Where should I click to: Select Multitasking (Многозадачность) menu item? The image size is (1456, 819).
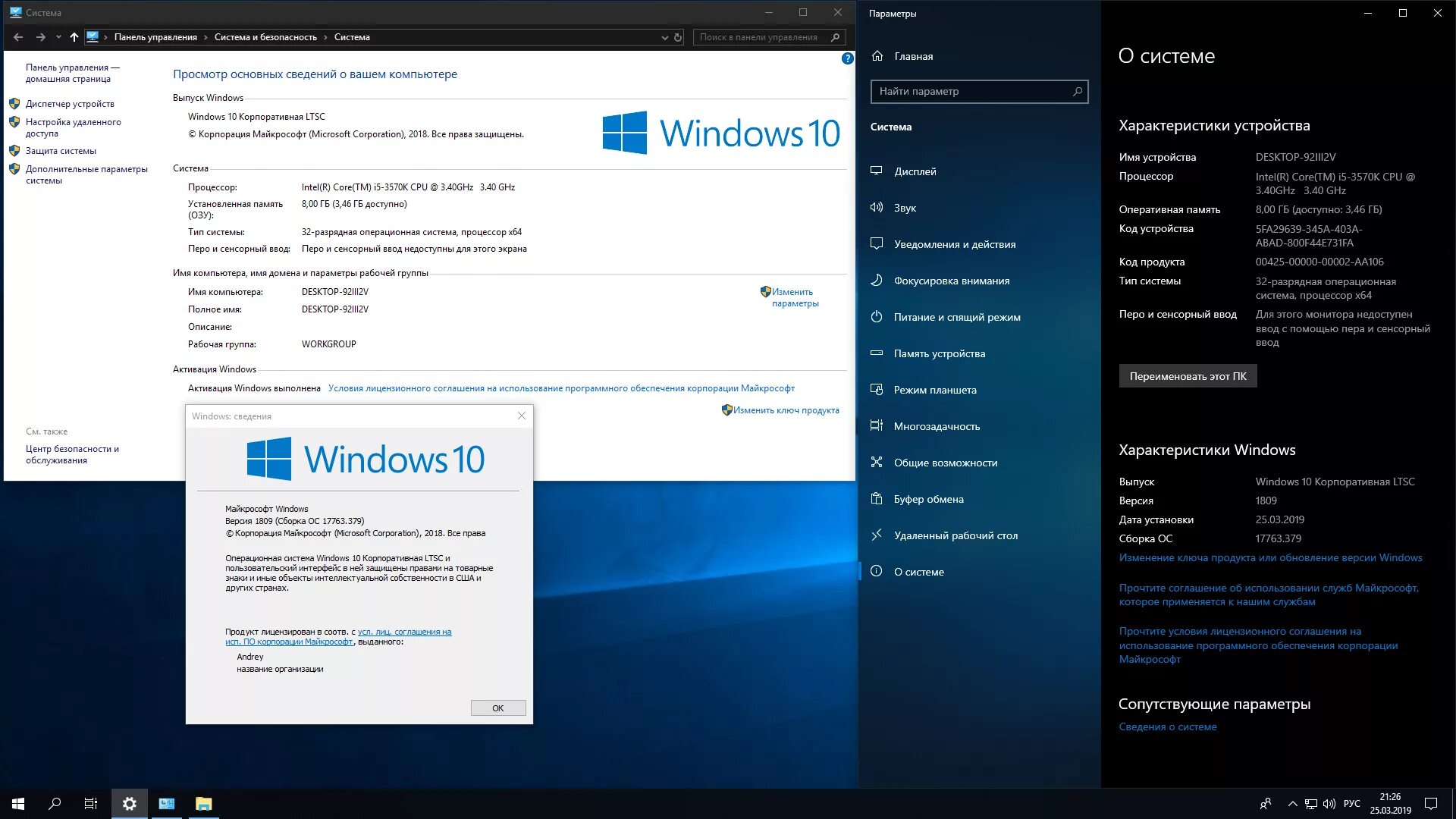point(937,426)
